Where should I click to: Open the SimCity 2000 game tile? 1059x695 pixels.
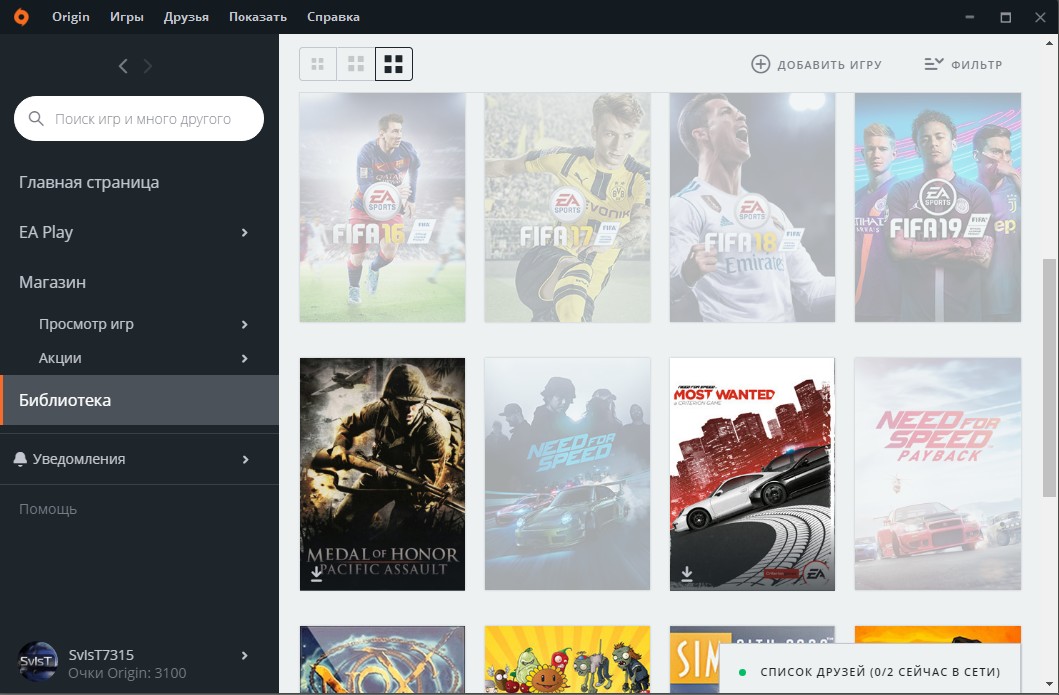pos(694,659)
